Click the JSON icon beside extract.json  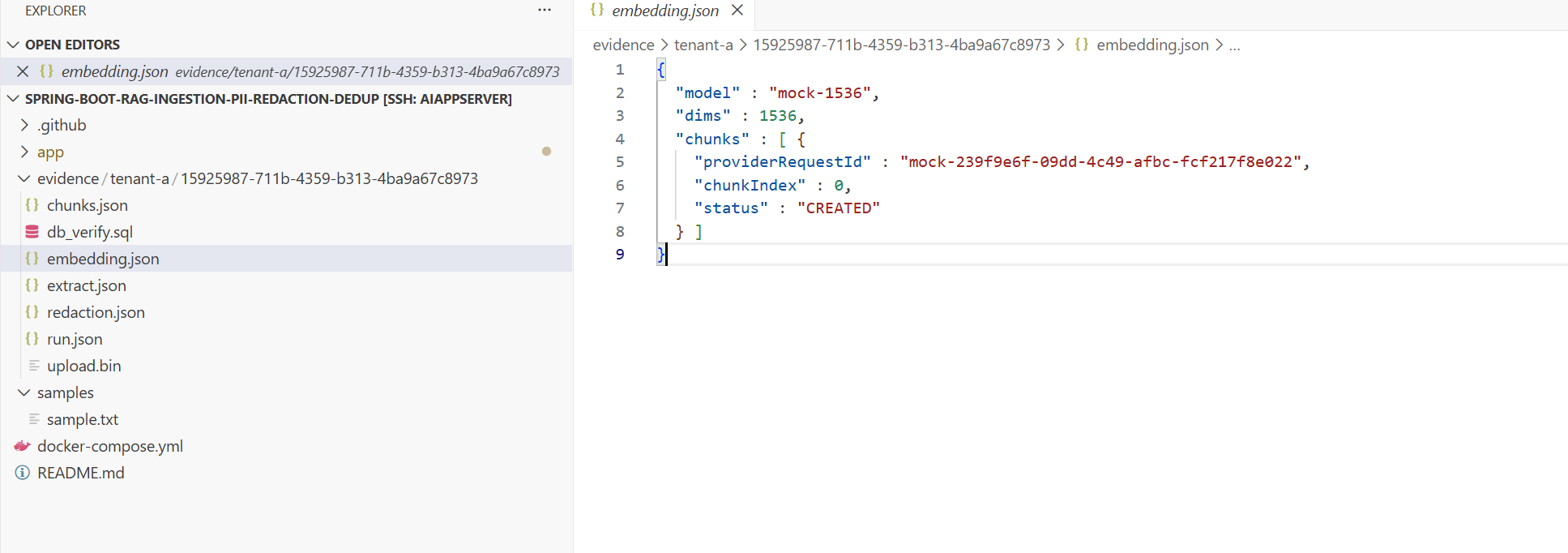pyautogui.click(x=32, y=285)
